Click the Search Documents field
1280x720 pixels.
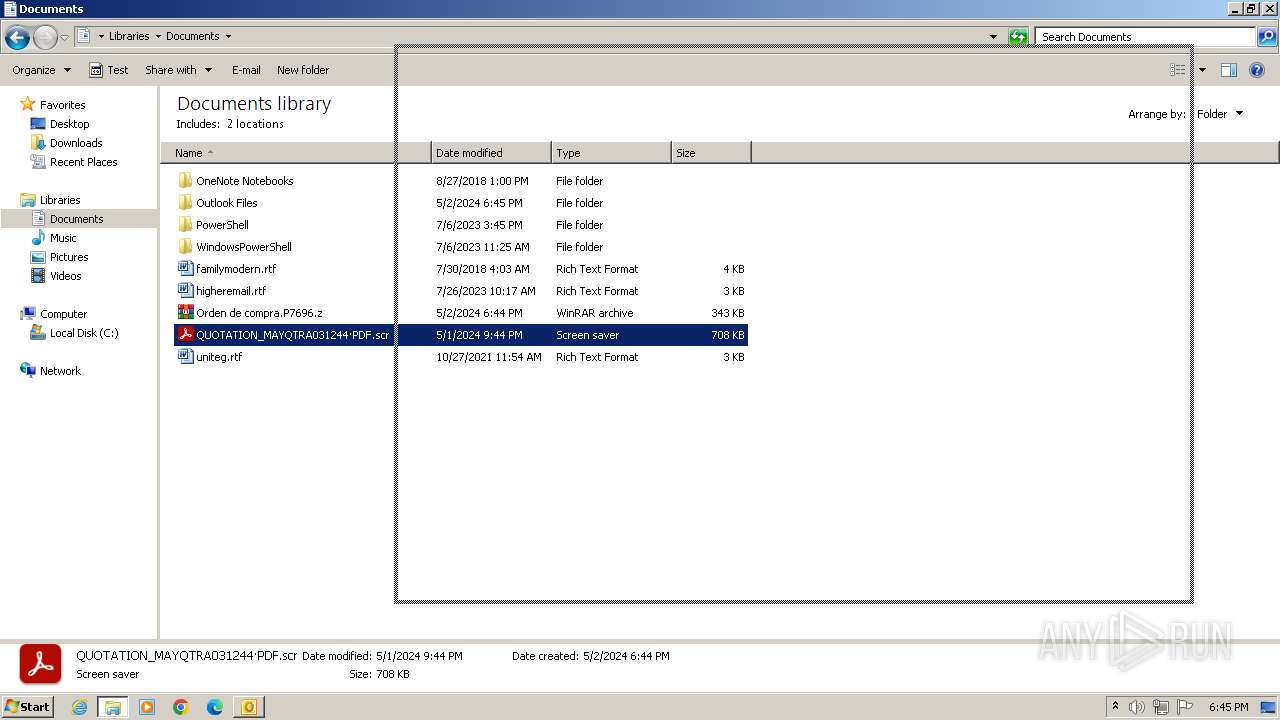[x=1144, y=37]
